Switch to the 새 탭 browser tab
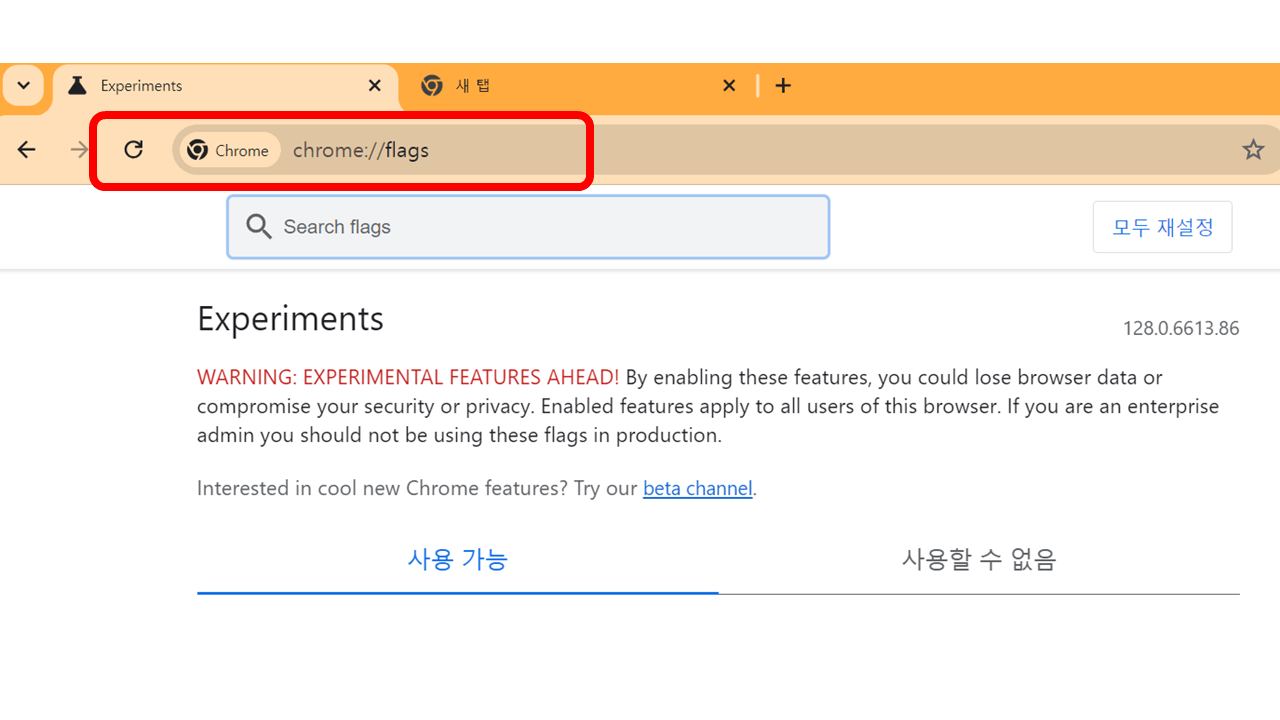1280x720 pixels. [579, 86]
